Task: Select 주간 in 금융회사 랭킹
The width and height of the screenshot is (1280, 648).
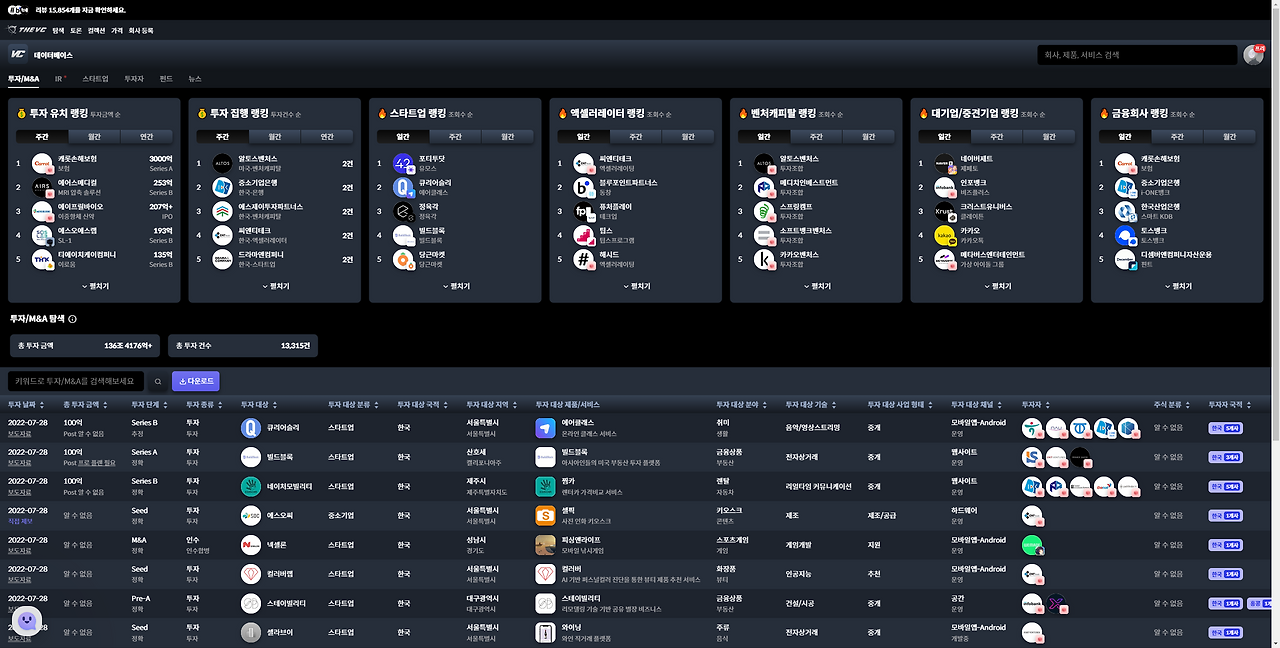Action: tap(1177, 137)
